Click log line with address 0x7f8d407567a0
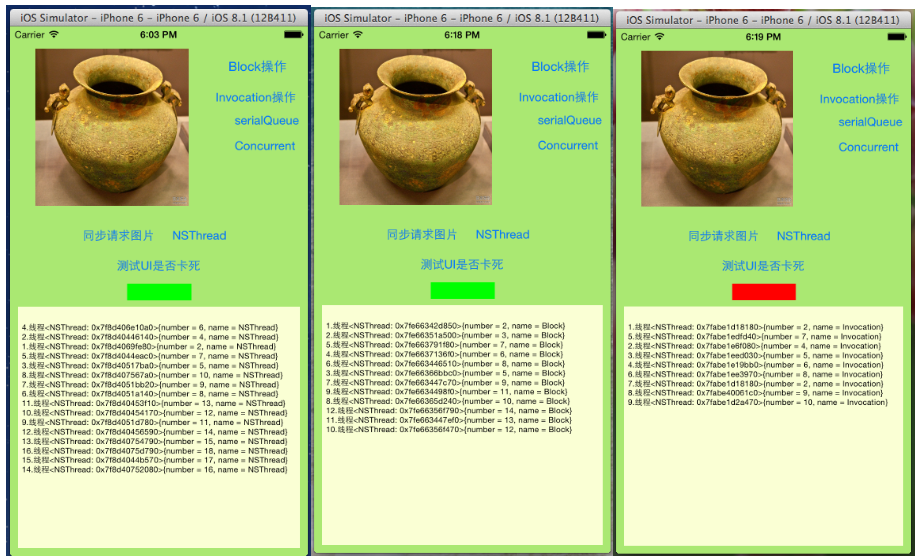 [152, 375]
